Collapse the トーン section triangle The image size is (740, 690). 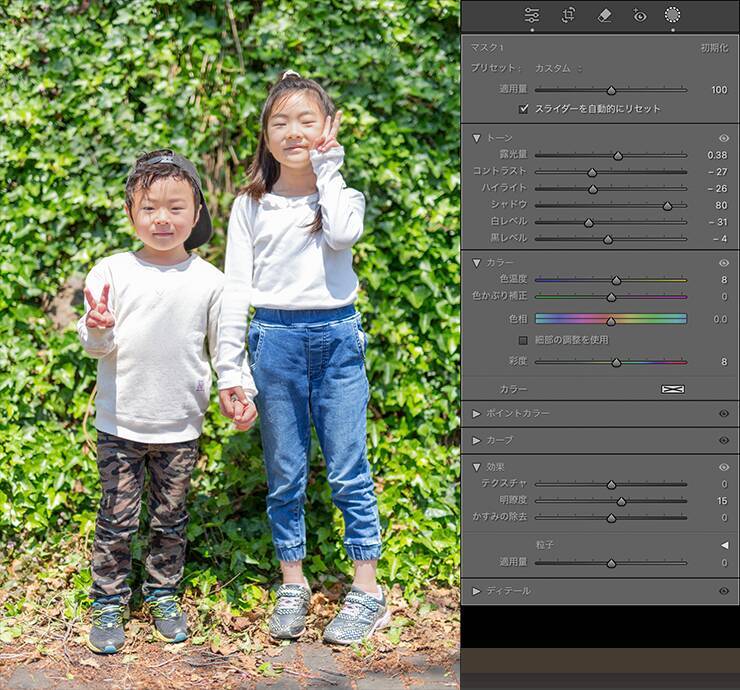coord(477,138)
